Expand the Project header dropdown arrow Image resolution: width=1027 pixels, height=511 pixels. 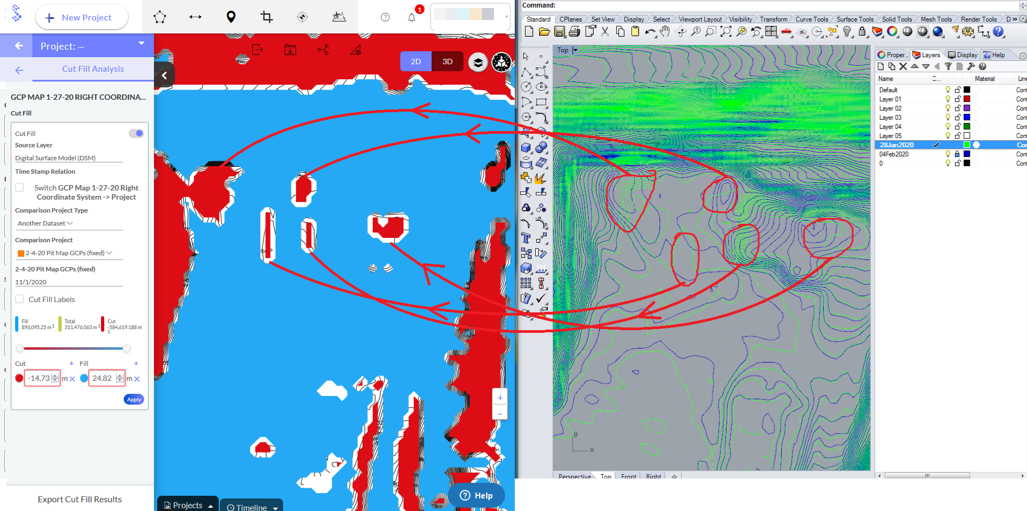[x=141, y=44]
